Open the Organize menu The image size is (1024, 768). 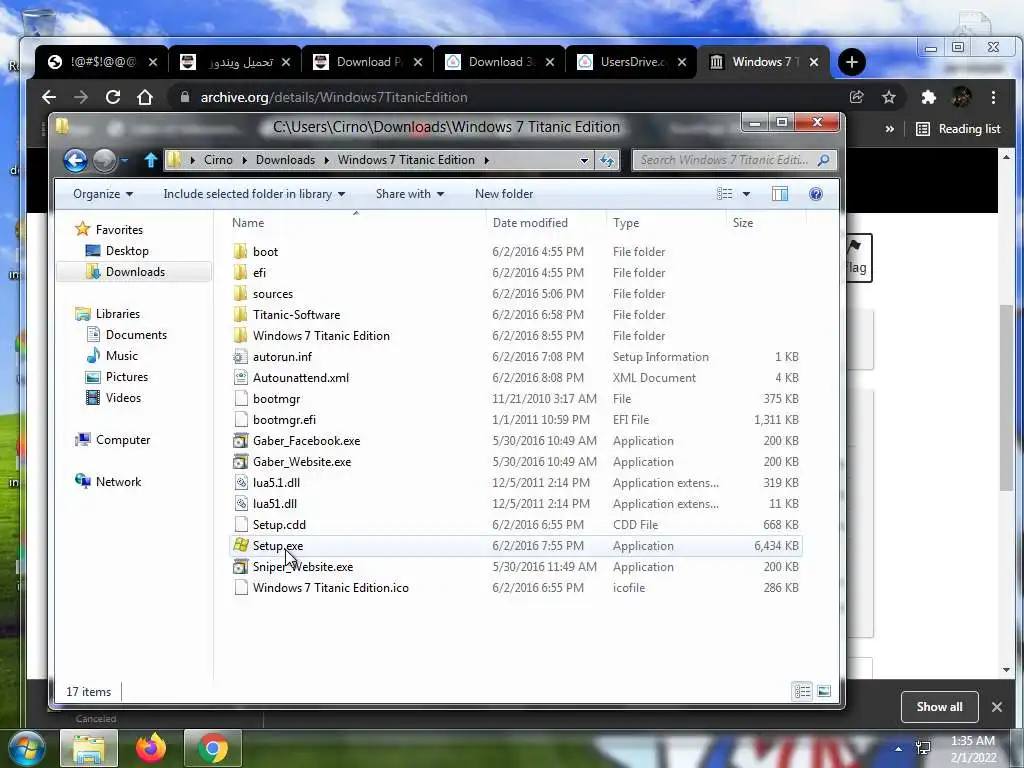103,194
